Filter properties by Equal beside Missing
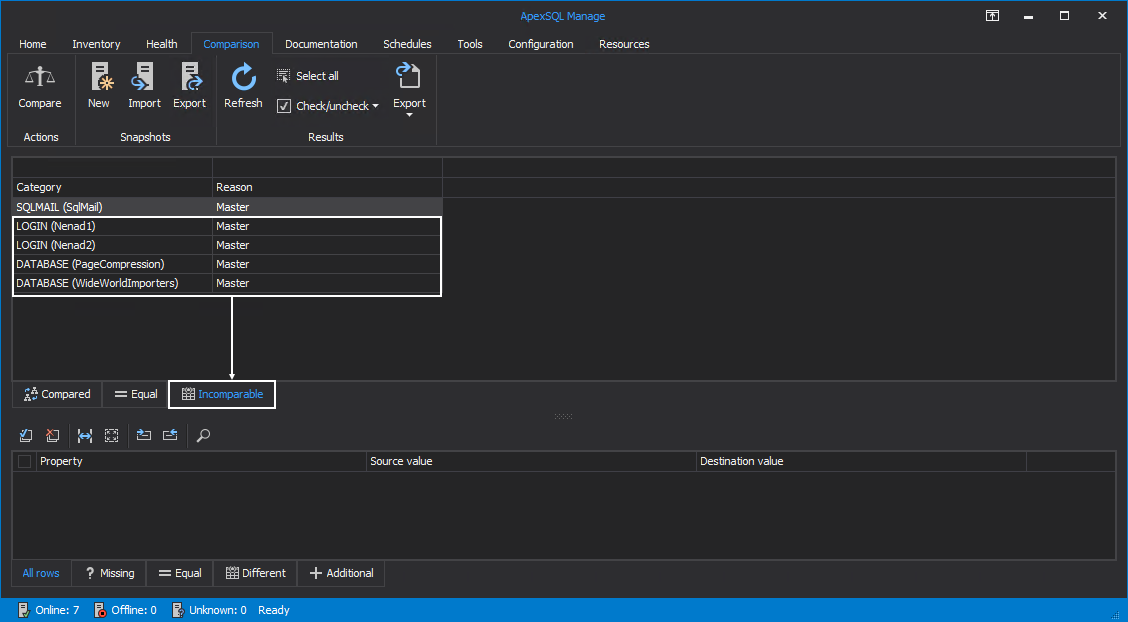 pyautogui.click(x=180, y=573)
